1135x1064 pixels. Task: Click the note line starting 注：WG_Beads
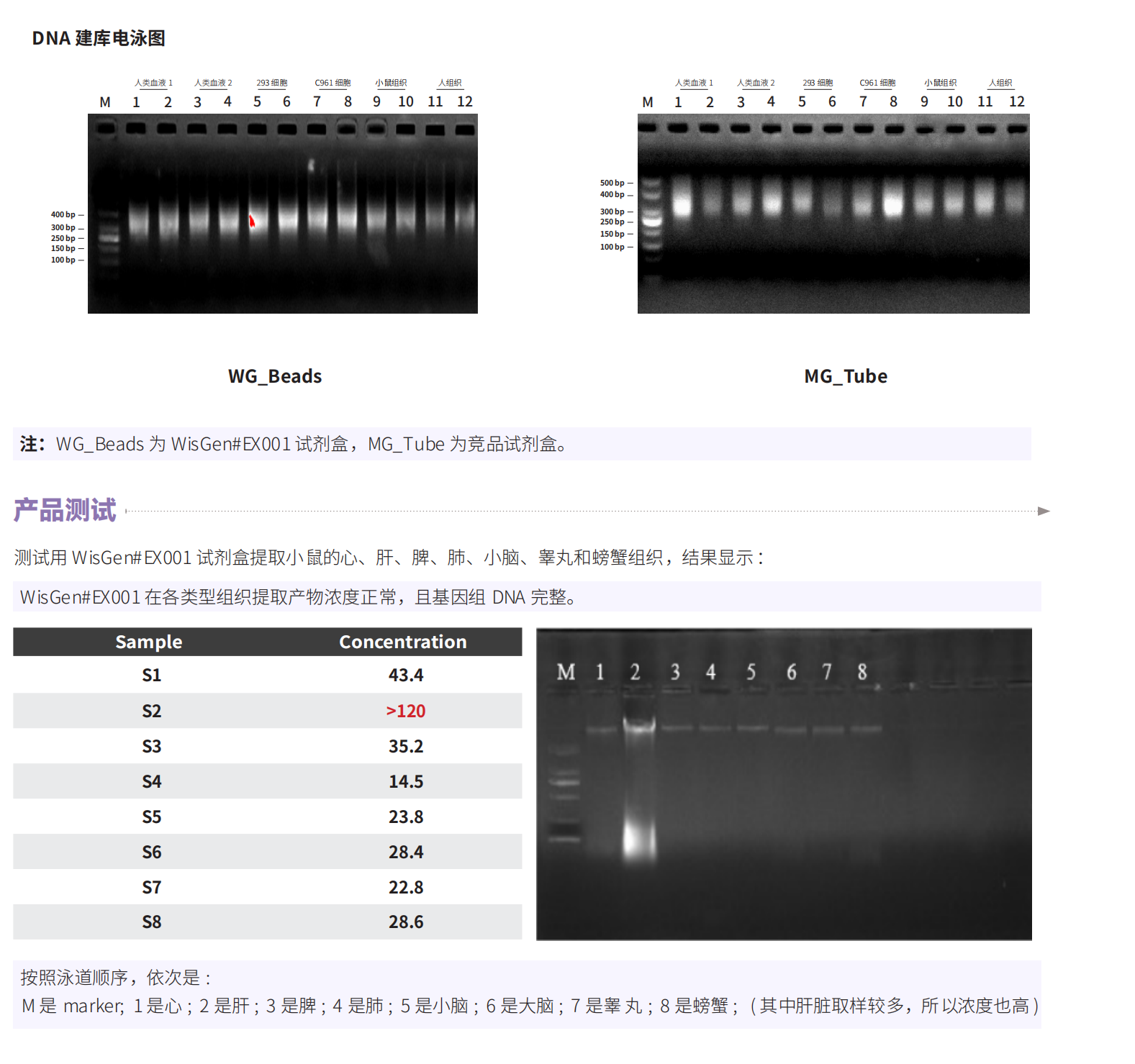(x=294, y=444)
